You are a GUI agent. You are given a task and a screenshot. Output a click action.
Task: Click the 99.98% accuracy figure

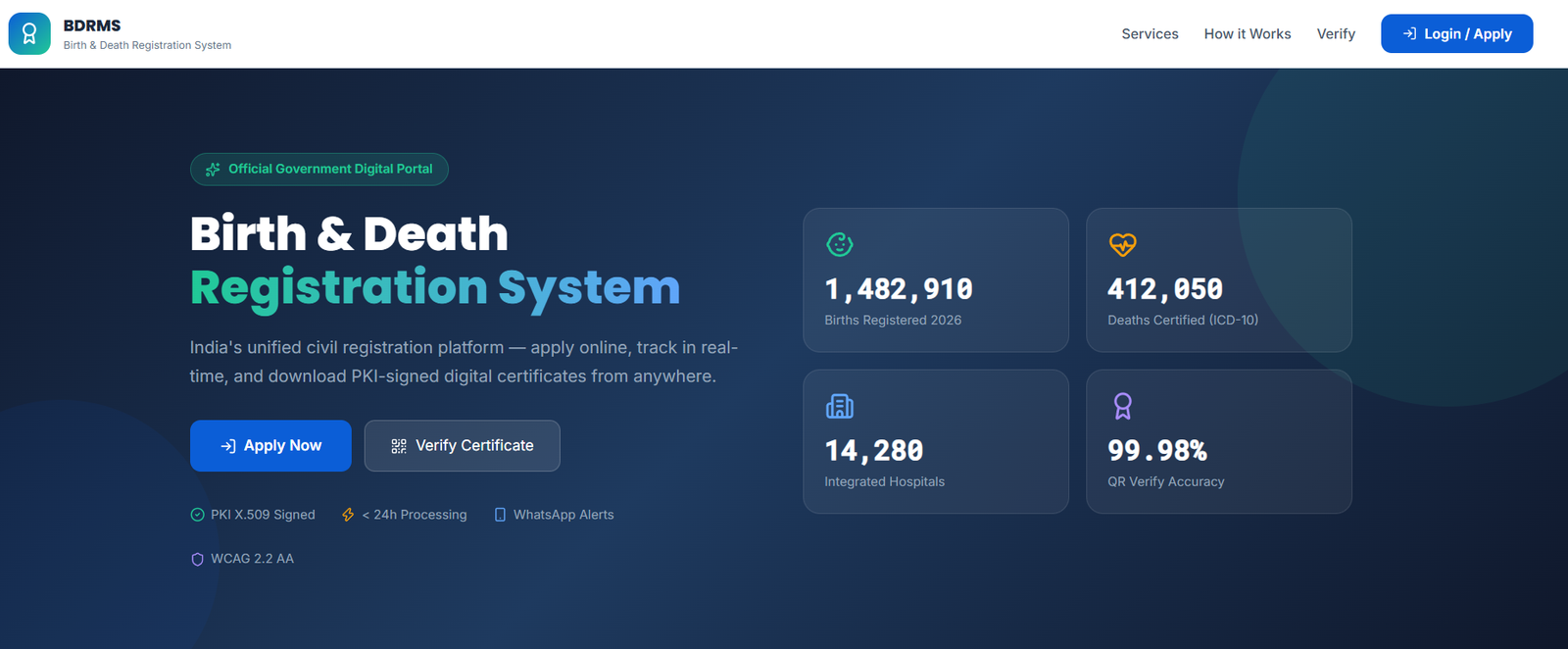click(x=1157, y=451)
